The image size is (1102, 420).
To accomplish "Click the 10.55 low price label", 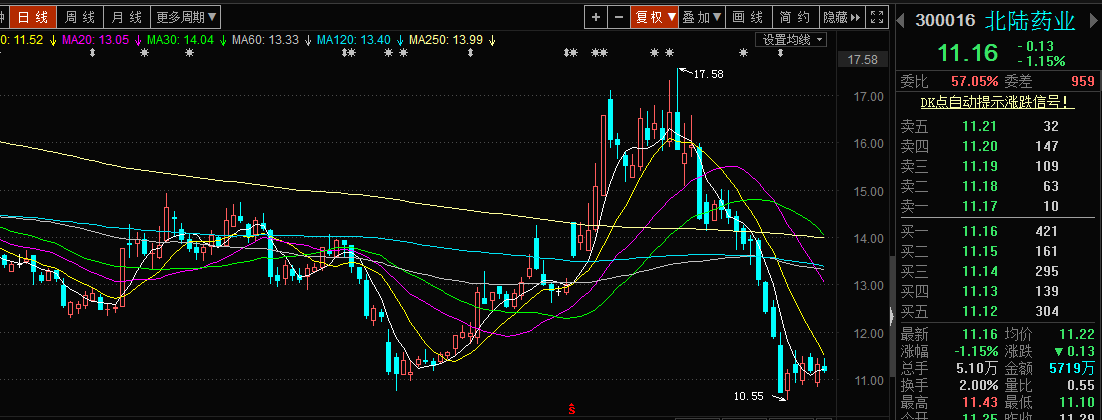I will coord(748,396).
